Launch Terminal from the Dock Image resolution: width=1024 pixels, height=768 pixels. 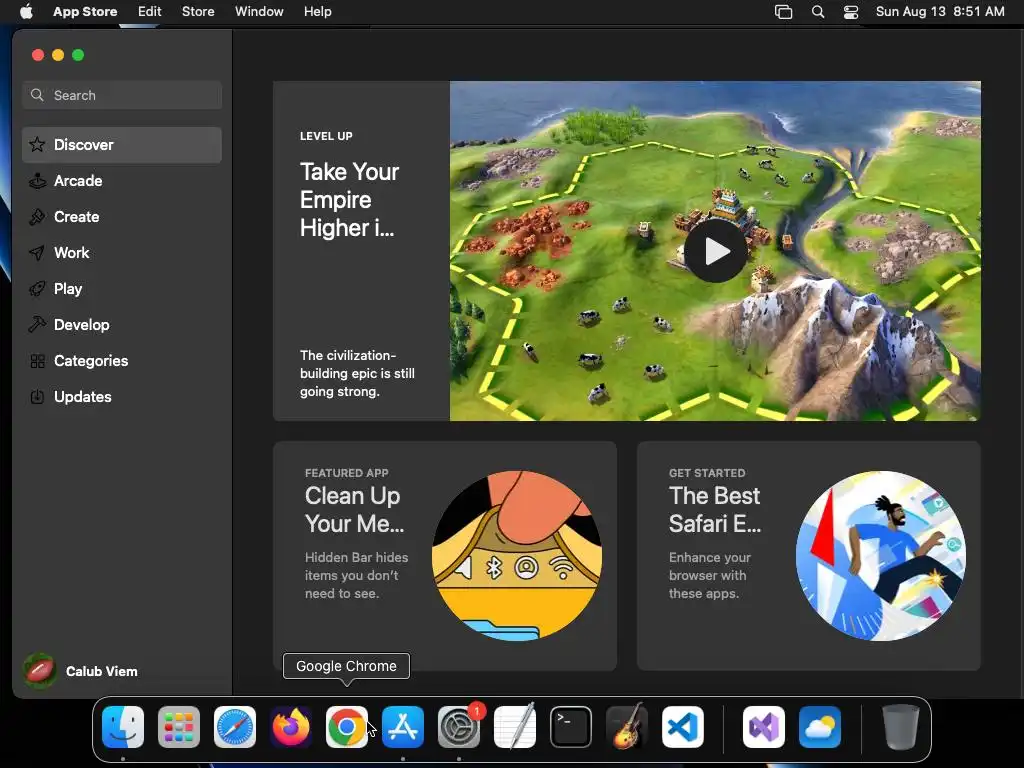(x=571, y=727)
